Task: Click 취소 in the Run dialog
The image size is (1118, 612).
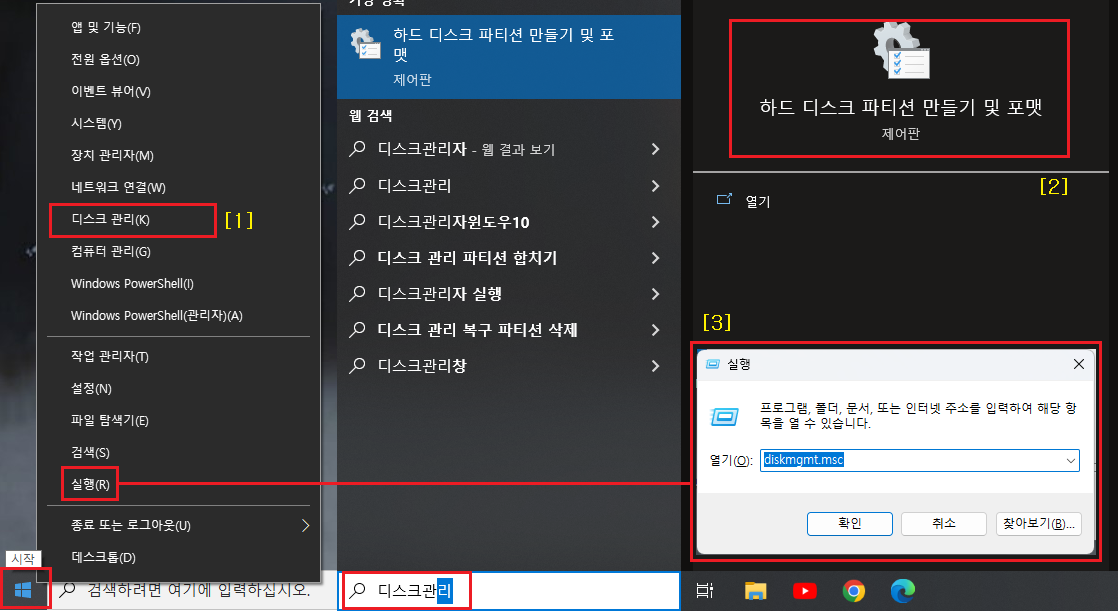Action: point(943,524)
